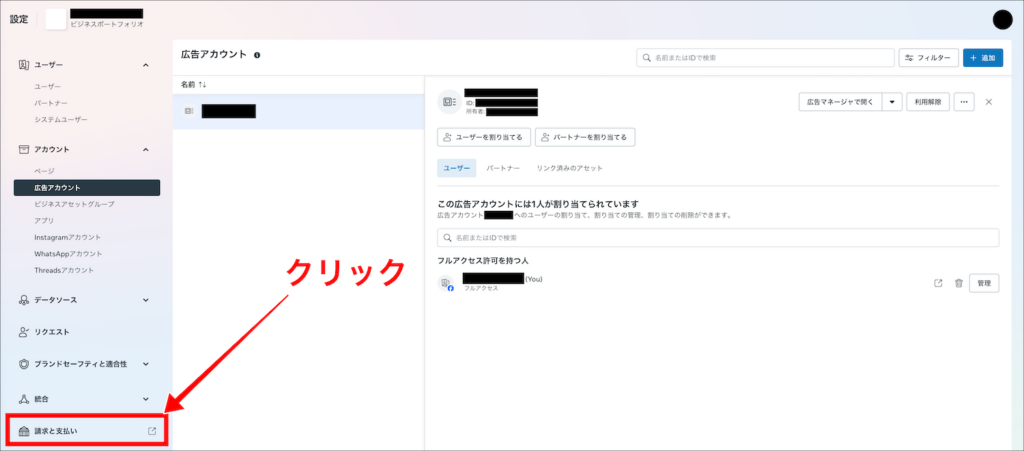The height and width of the screenshot is (451, 1024).
Task: Click the ユーザー section people icon
Action: click(24, 65)
